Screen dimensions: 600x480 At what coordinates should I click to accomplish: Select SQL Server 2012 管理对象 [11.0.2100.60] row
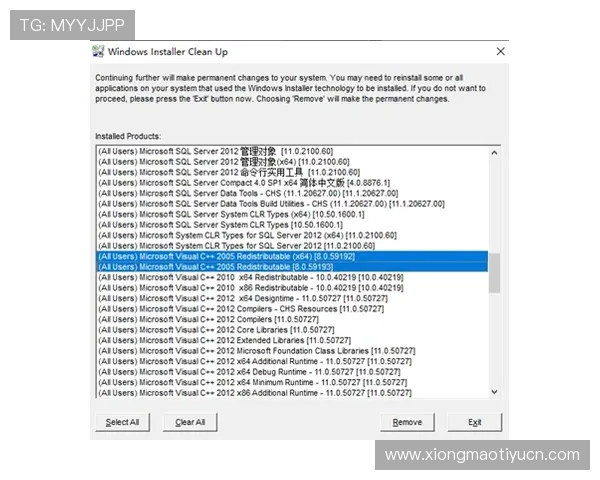pyautogui.click(x=292, y=151)
